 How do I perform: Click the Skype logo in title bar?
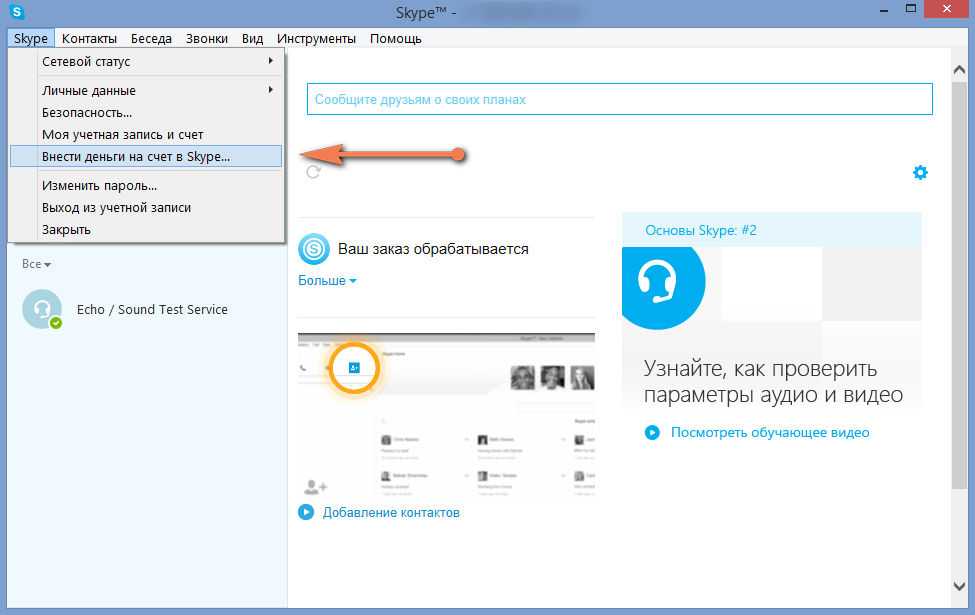[x=17, y=13]
